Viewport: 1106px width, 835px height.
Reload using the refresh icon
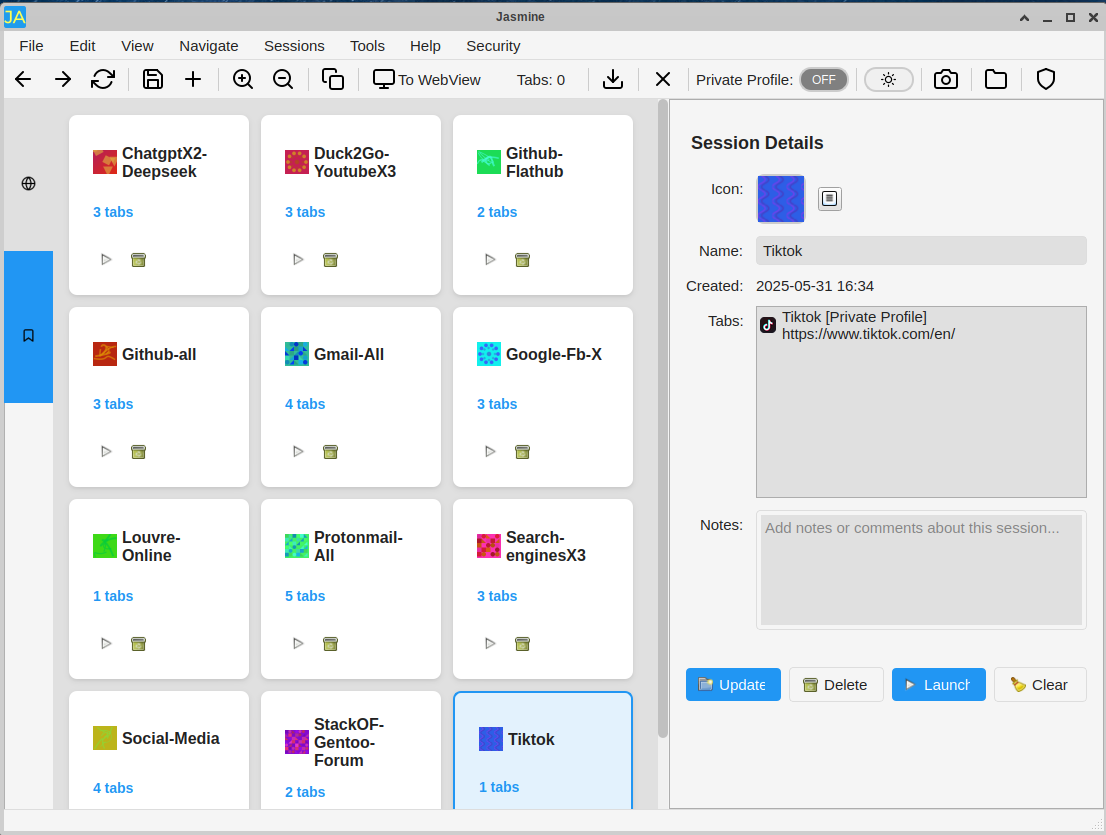[x=103, y=80]
